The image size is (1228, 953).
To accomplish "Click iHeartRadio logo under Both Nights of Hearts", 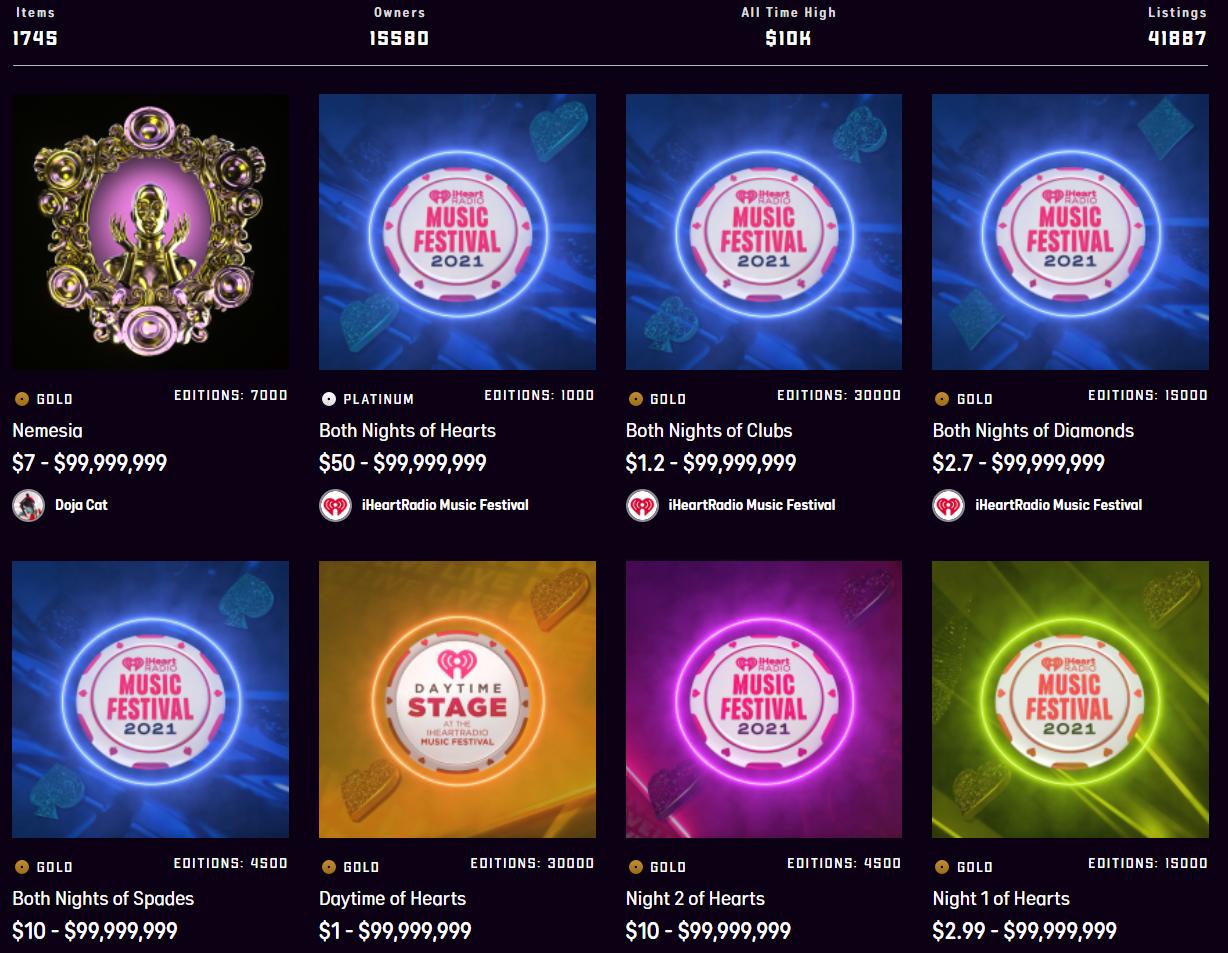I will (x=335, y=505).
